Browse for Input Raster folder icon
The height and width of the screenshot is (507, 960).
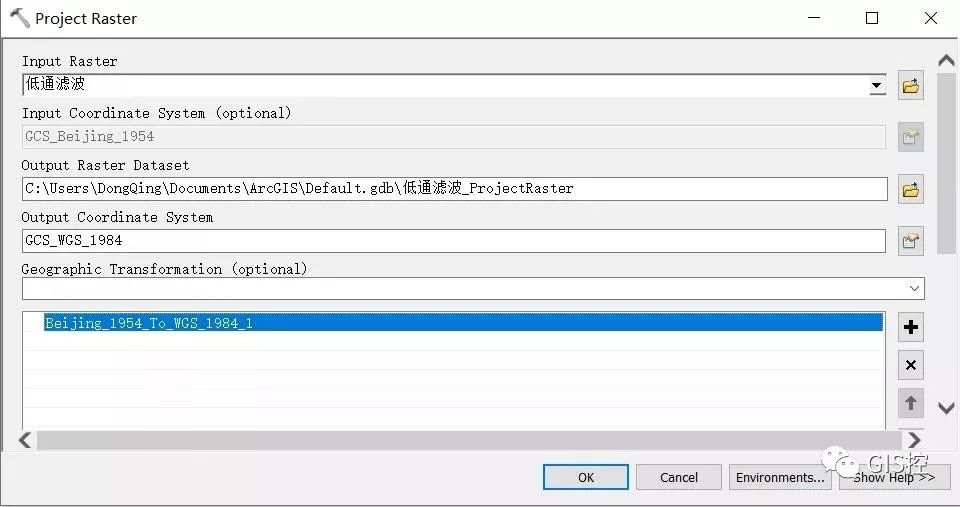pos(910,85)
